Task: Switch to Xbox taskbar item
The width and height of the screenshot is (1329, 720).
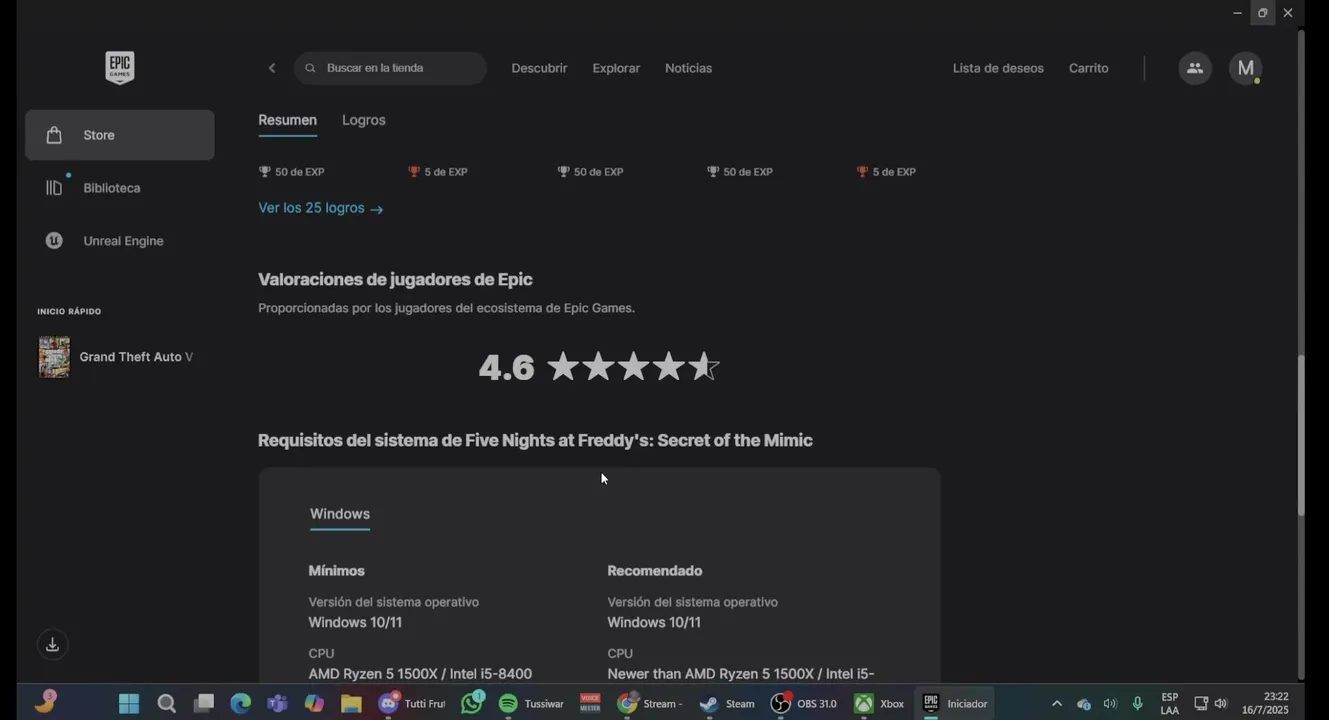Action: click(x=879, y=704)
